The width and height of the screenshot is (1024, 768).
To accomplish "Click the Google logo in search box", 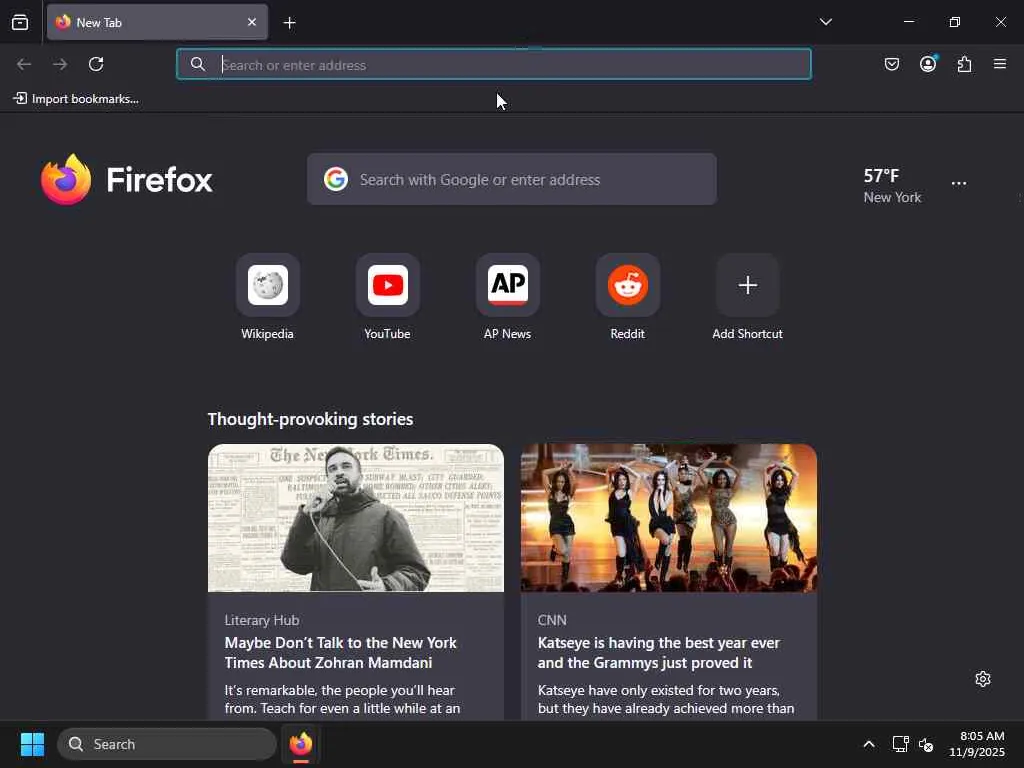I will (x=336, y=179).
